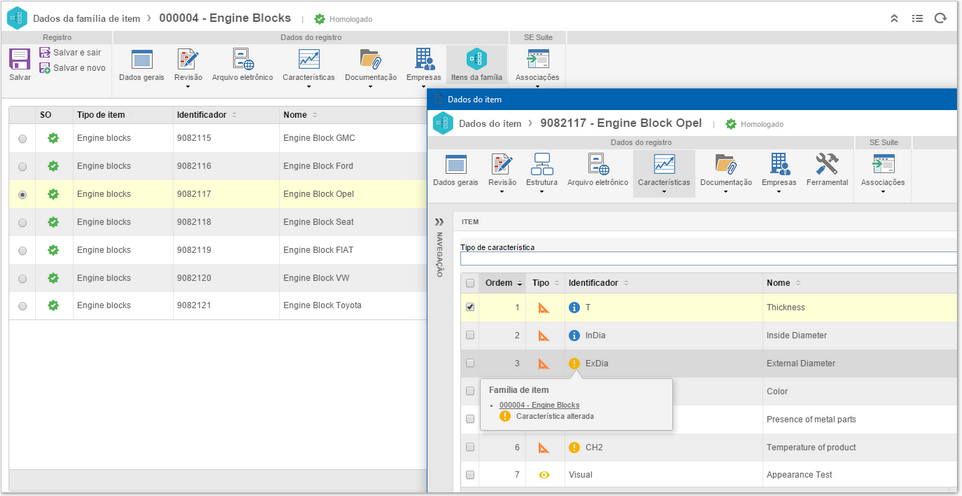This screenshot has height=496, width=962.
Task: Open Documentação in Dados do item window
Action: (726, 170)
